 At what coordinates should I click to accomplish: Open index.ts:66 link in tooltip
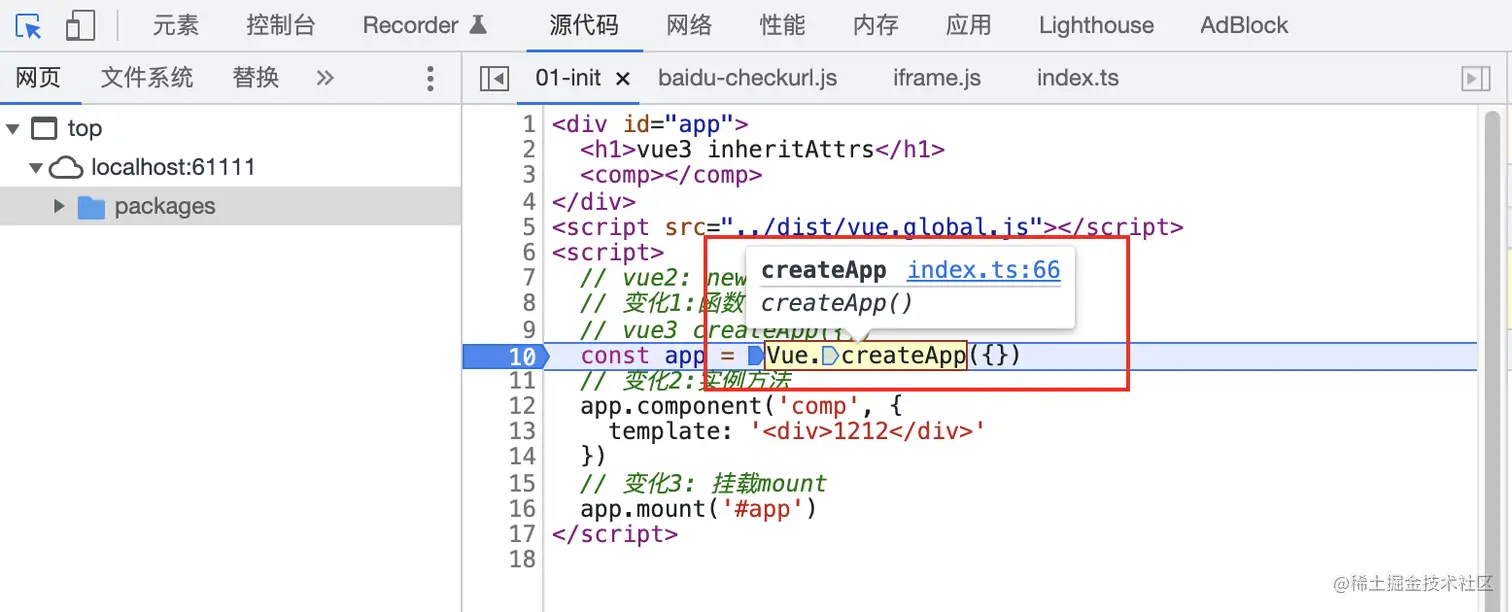983,269
